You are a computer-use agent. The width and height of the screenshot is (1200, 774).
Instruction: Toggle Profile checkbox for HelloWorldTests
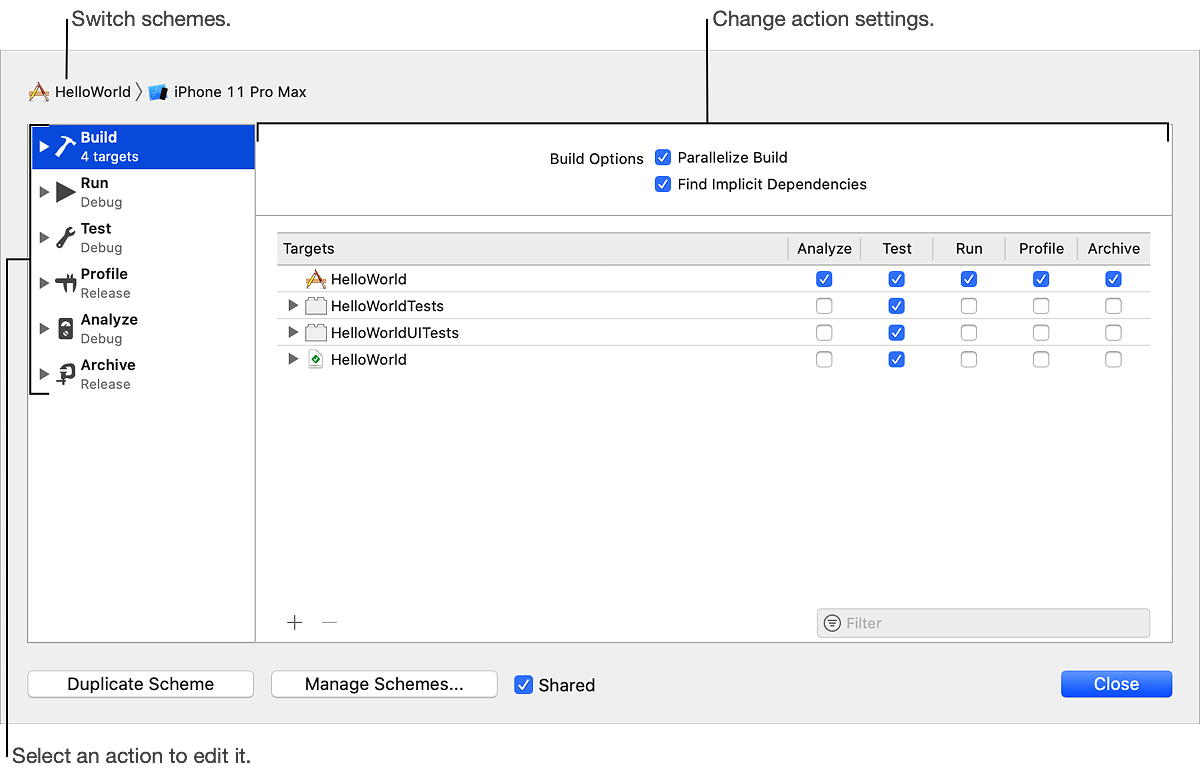click(x=1041, y=306)
